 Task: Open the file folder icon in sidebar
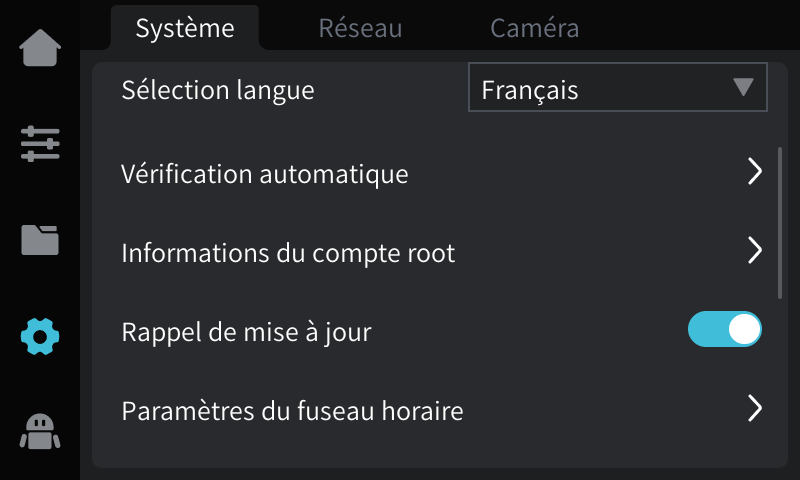(x=40, y=239)
